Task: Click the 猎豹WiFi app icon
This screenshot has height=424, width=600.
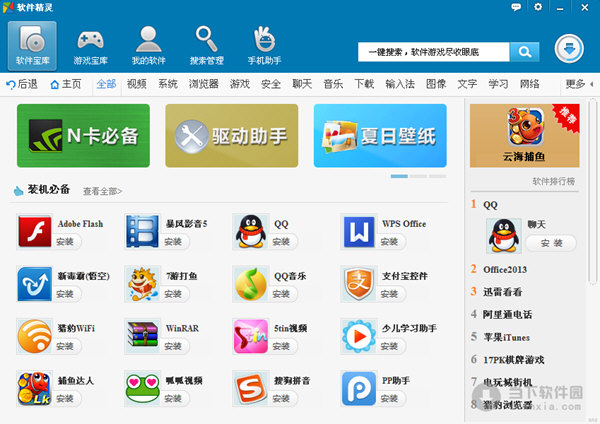Action: pos(34,336)
